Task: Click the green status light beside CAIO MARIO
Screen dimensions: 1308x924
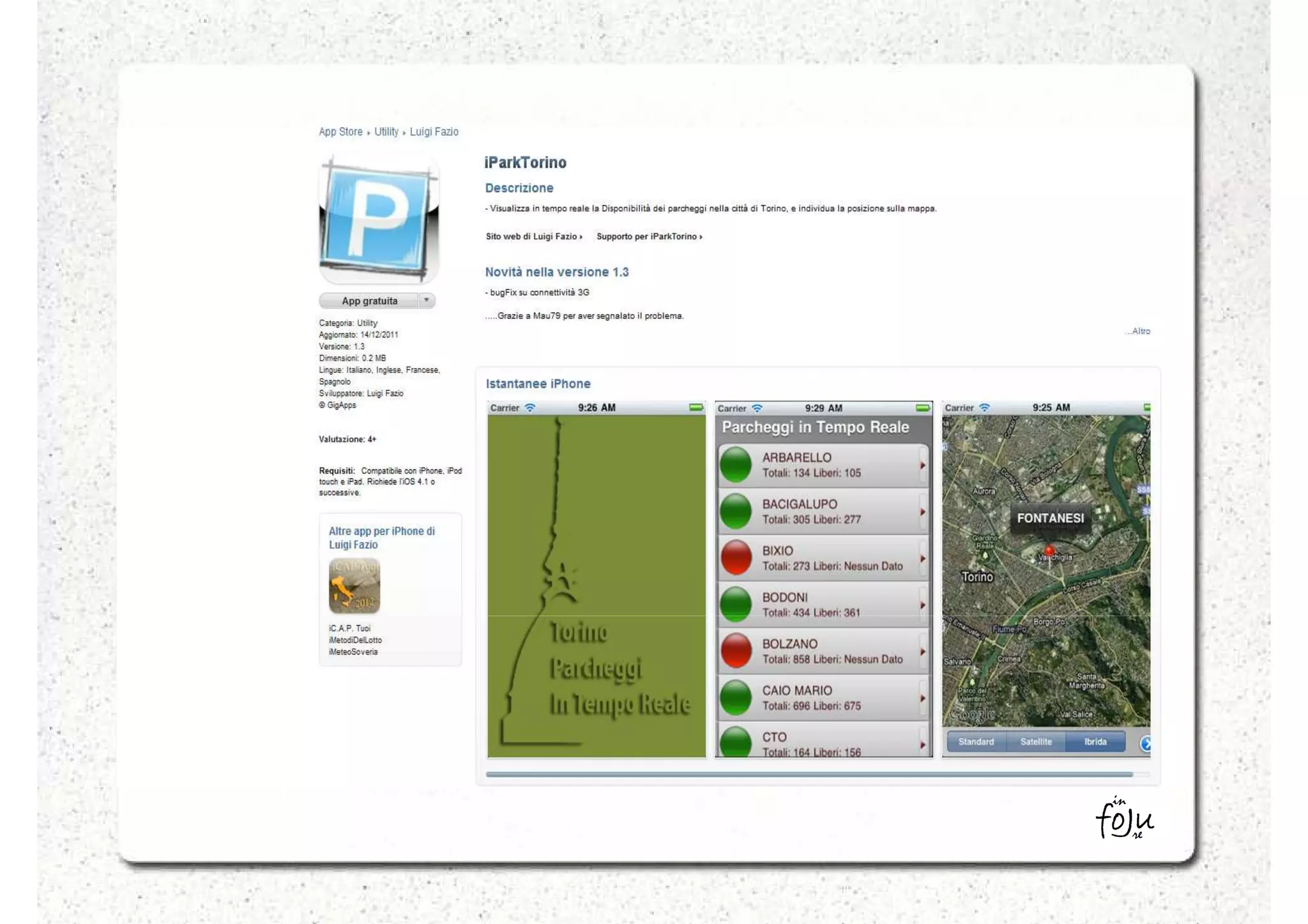Action: (736, 697)
